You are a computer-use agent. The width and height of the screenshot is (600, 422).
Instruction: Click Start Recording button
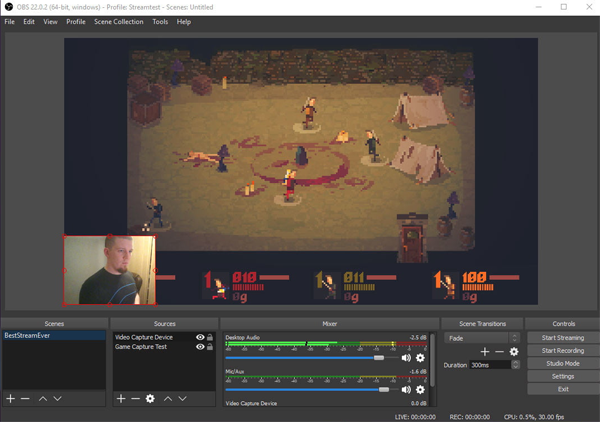pos(563,350)
